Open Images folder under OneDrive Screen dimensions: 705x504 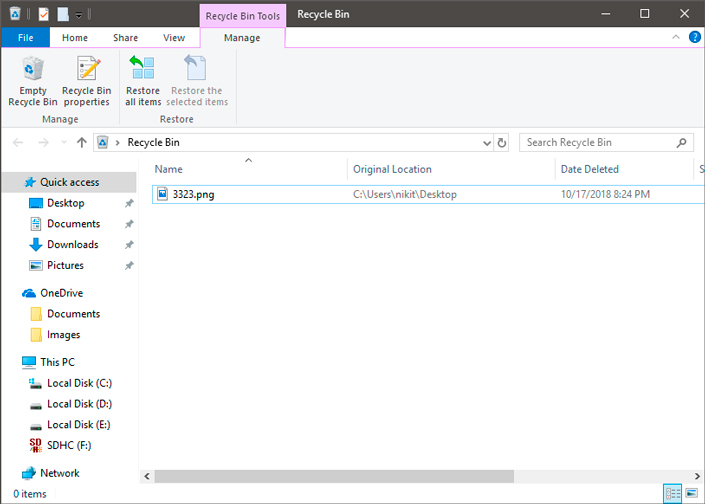[63, 335]
